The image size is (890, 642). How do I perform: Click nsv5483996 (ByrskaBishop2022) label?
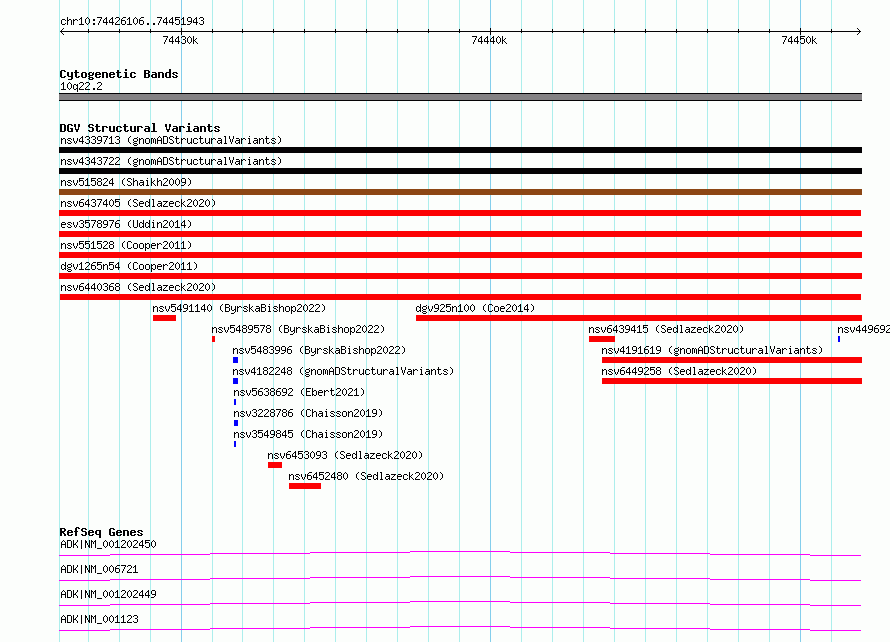[319, 350]
